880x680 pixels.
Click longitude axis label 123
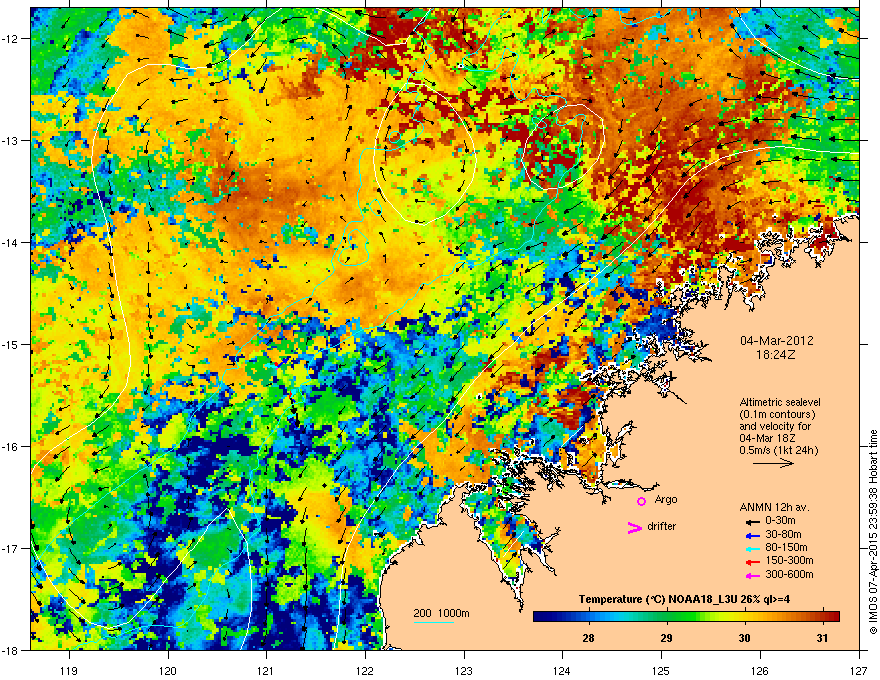(x=464, y=670)
